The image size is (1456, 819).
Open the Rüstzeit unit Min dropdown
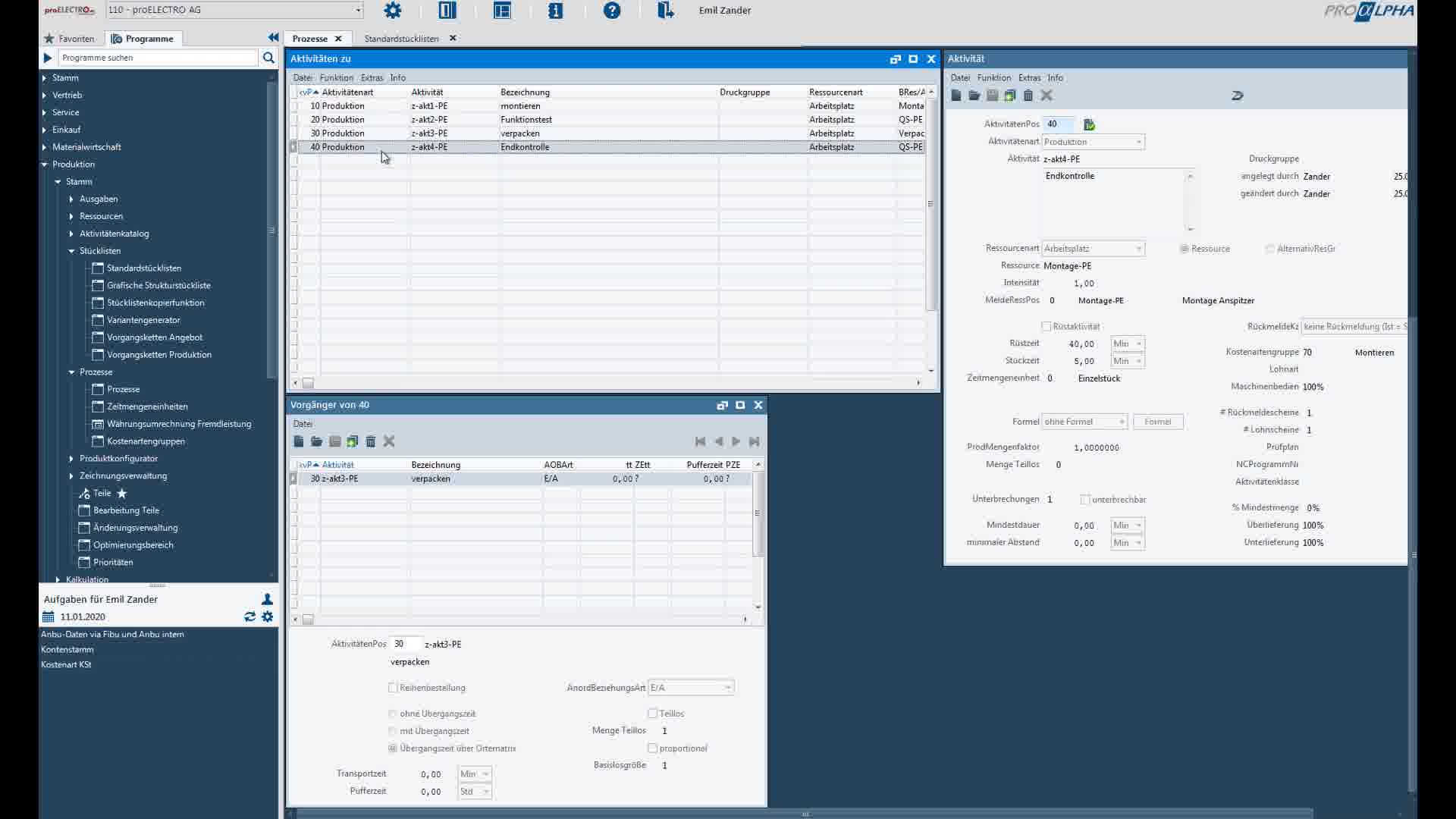click(1128, 344)
